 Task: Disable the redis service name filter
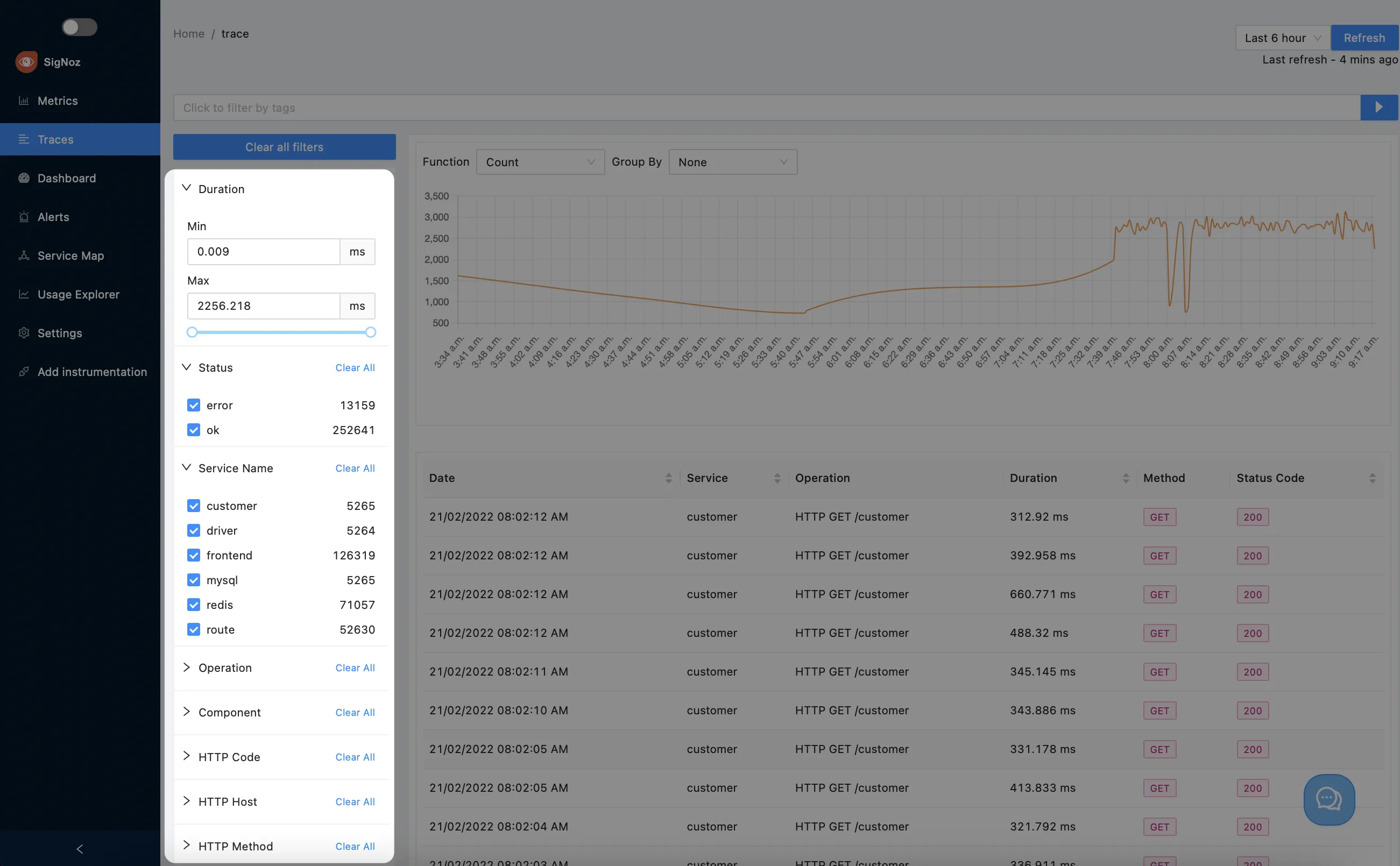tap(193, 604)
